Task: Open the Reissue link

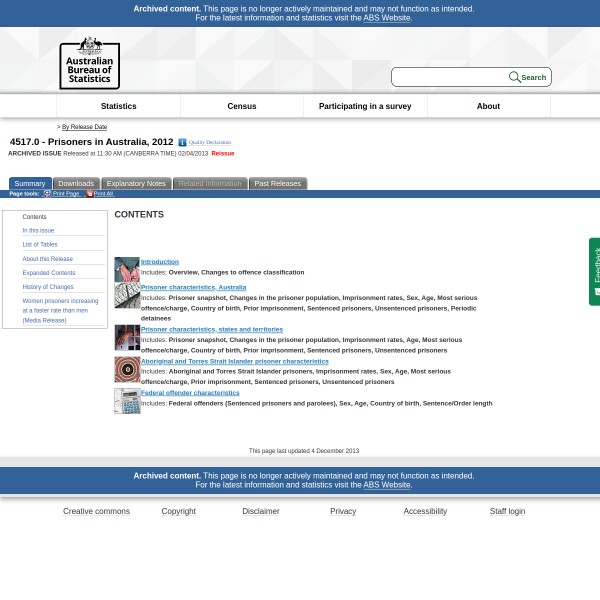Action: coord(222,154)
